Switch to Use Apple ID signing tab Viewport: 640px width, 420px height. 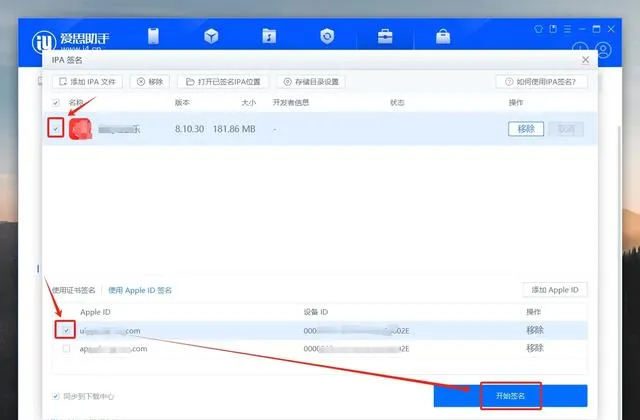140,290
